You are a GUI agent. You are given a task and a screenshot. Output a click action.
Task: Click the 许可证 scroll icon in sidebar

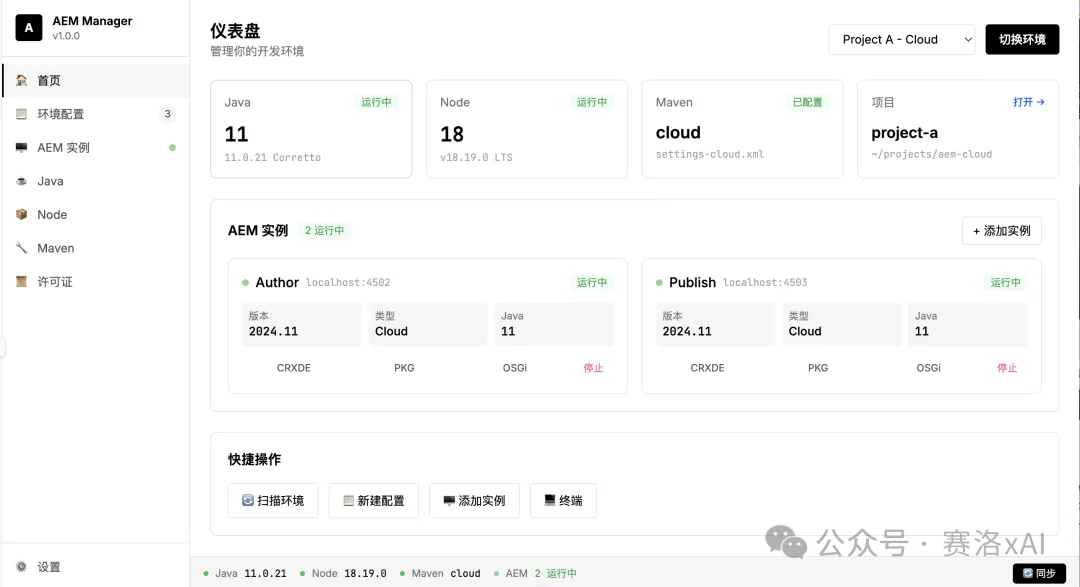tap(21, 282)
